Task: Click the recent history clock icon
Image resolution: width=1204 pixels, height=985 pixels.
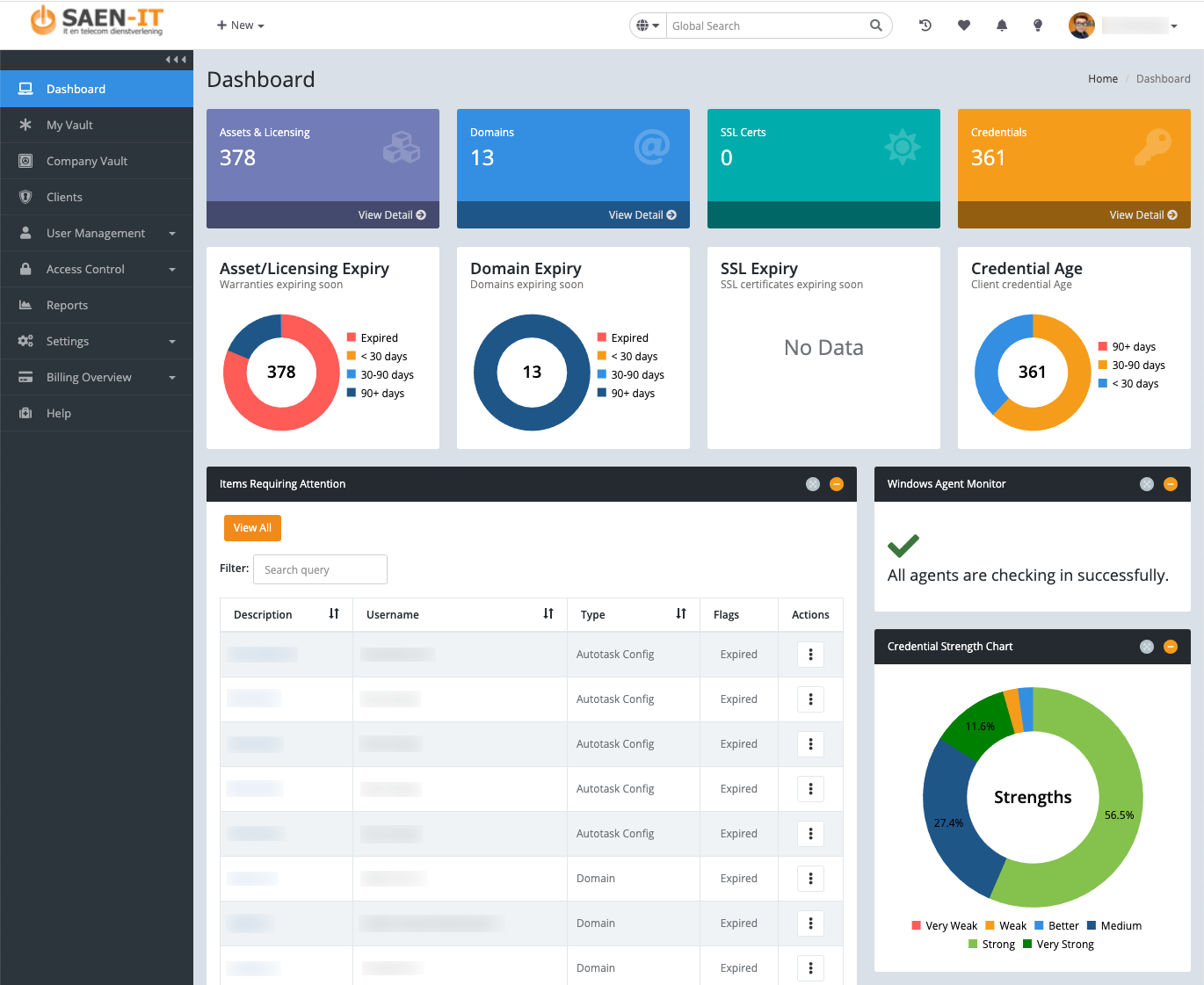Action: 925,25
